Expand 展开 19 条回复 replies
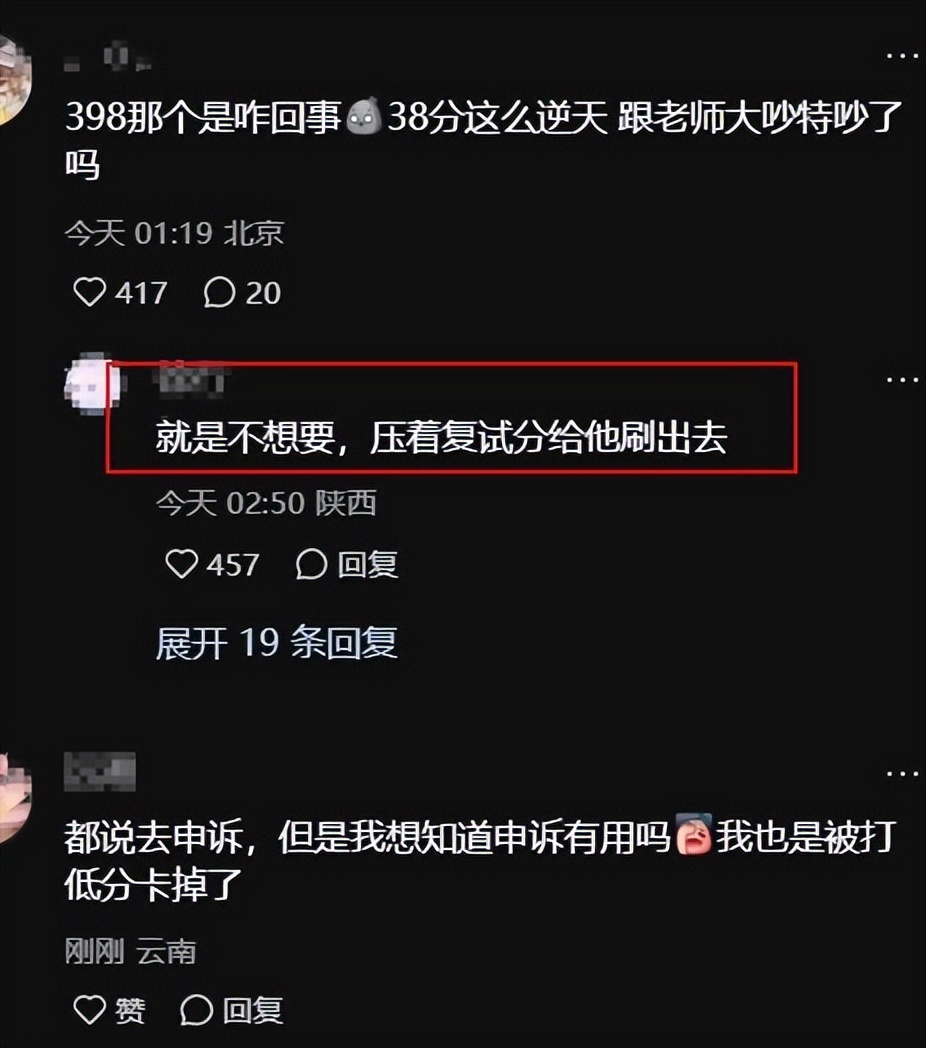The height and width of the screenshot is (1048, 926). click(x=277, y=643)
